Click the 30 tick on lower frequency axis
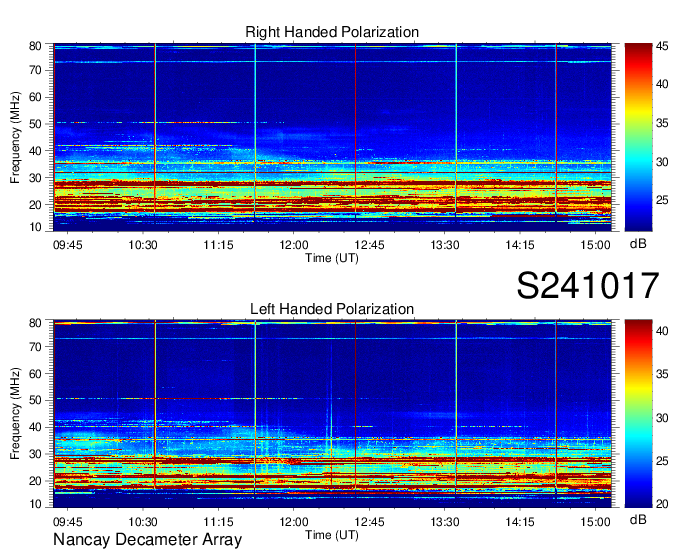Viewport: 680px width, 552px height. click(x=35, y=454)
